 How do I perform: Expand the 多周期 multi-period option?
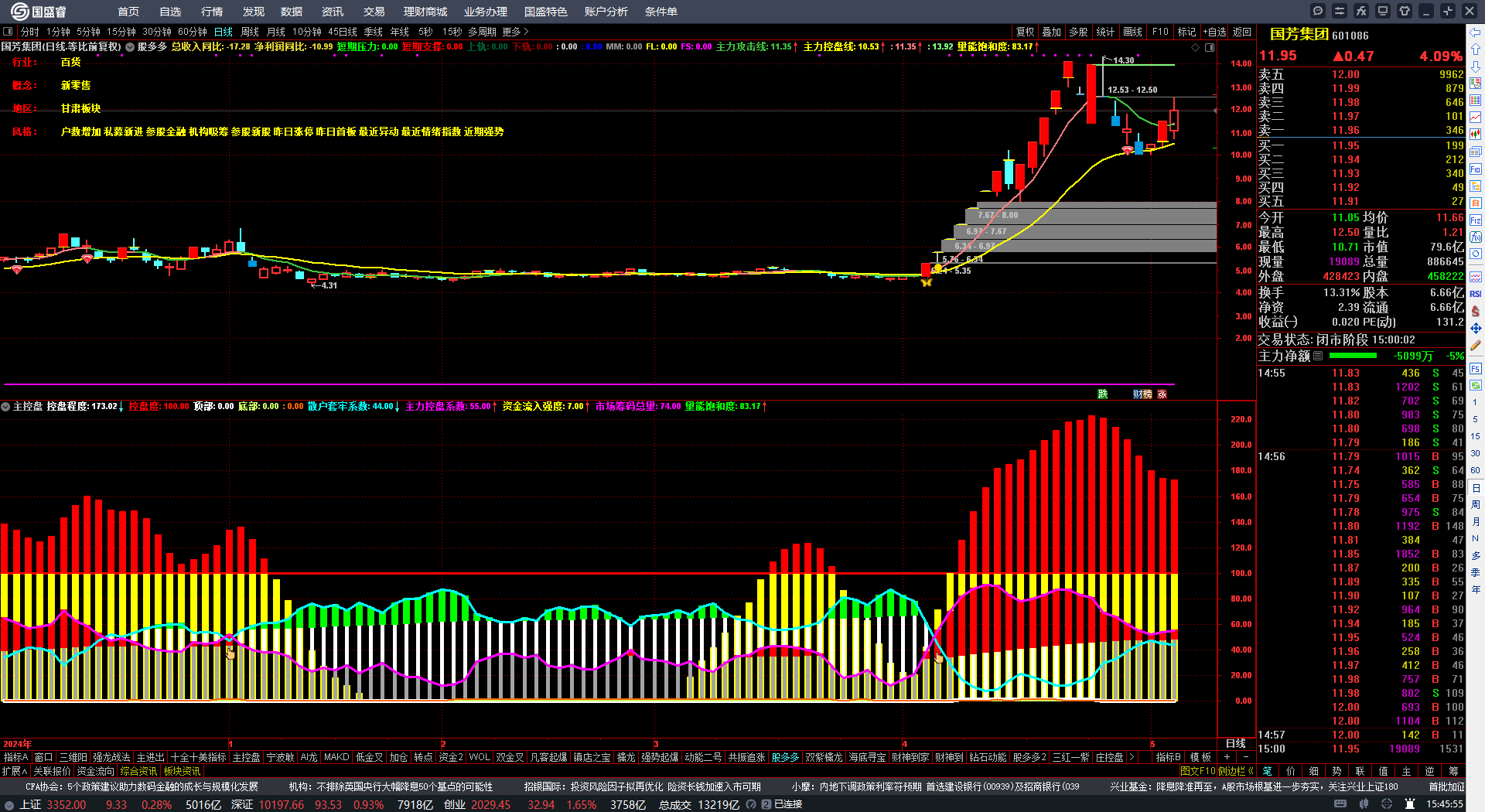(x=482, y=32)
